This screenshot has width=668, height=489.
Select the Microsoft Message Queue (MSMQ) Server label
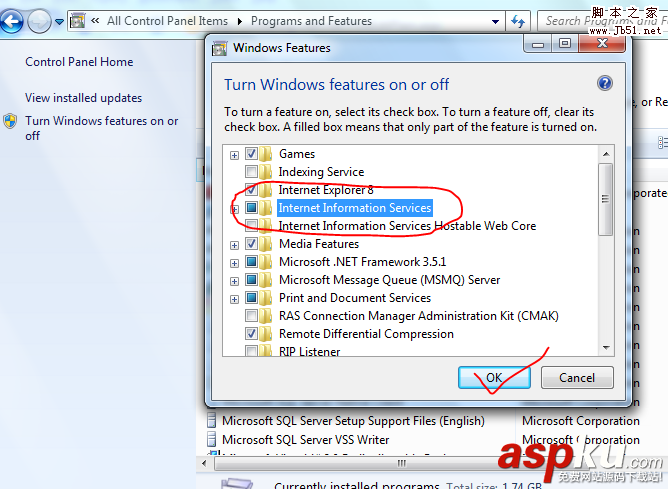pos(389,280)
